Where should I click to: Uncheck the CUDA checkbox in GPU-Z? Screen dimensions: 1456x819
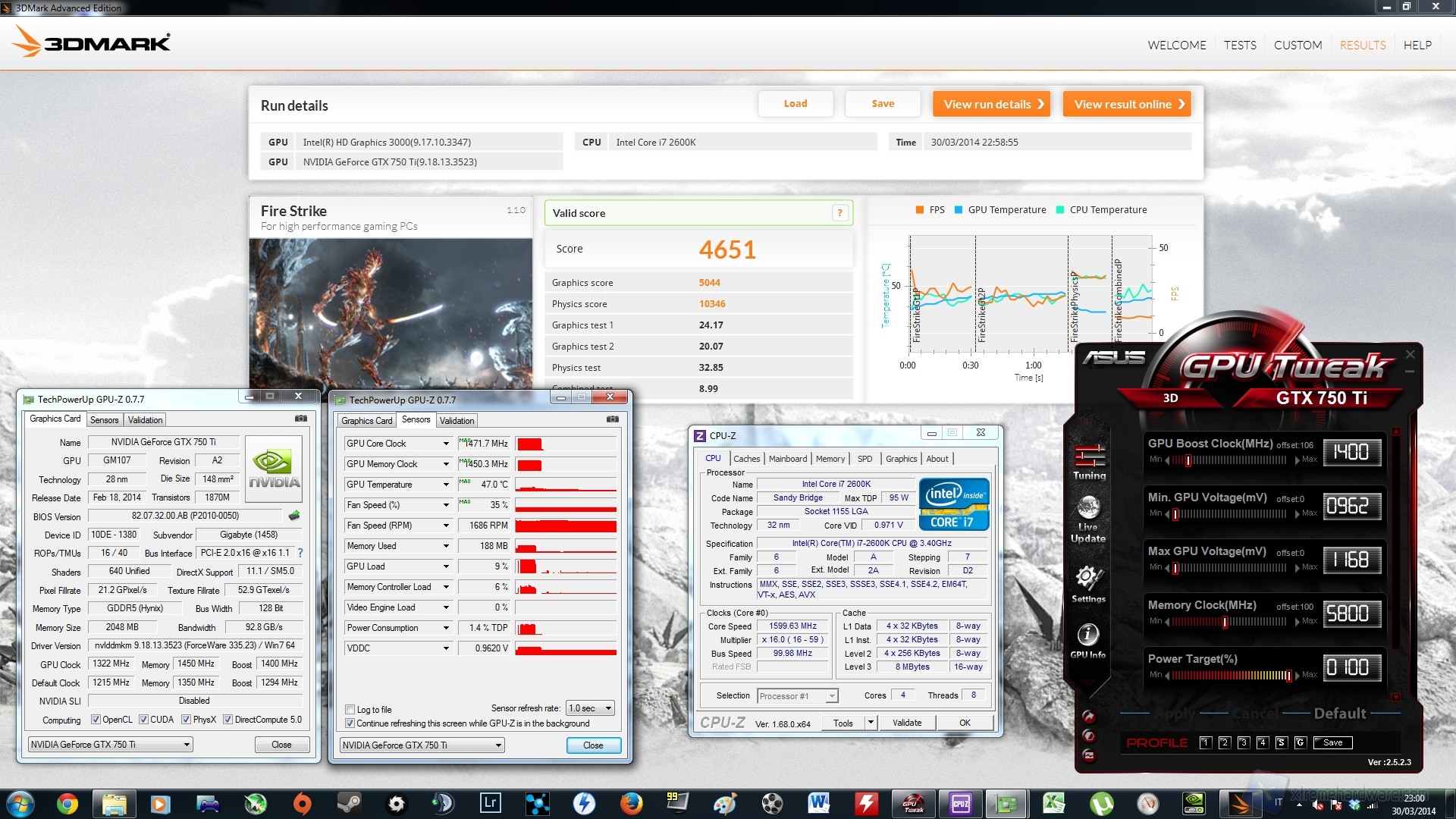point(143,719)
